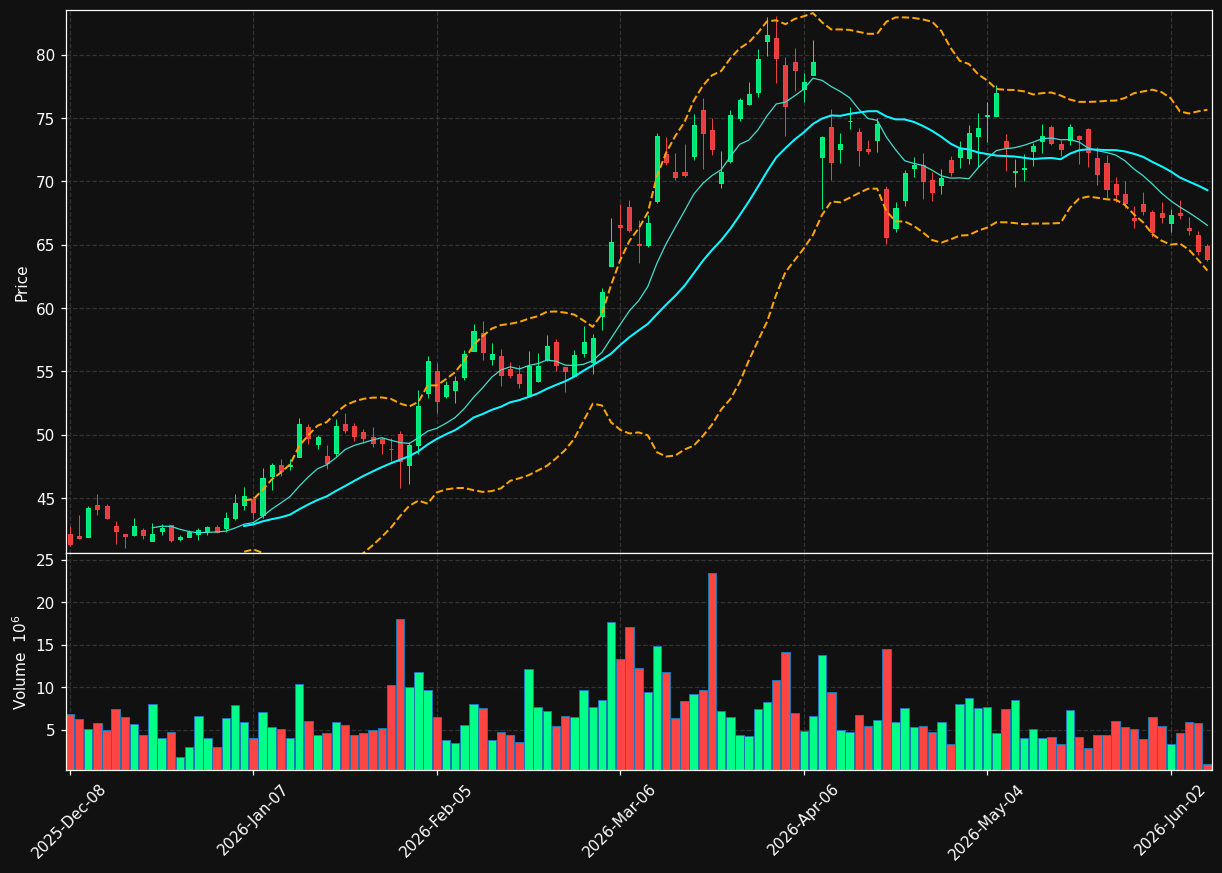1222x873 pixels.
Task: Click the tiny last volume bar at chart end
Action: tap(1207, 767)
